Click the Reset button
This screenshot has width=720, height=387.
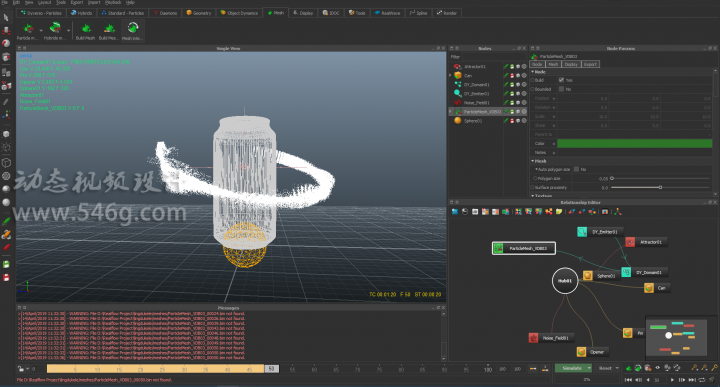(x=605, y=368)
